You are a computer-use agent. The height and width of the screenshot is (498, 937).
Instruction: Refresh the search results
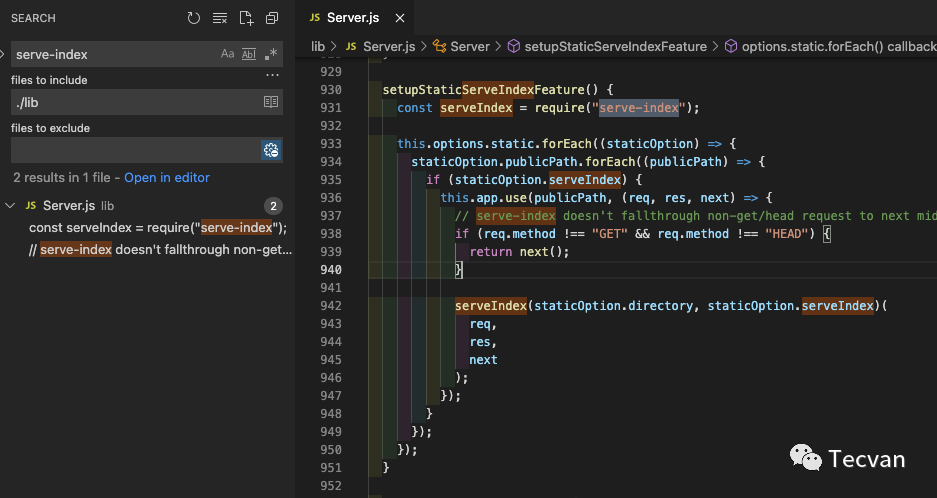point(194,19)
